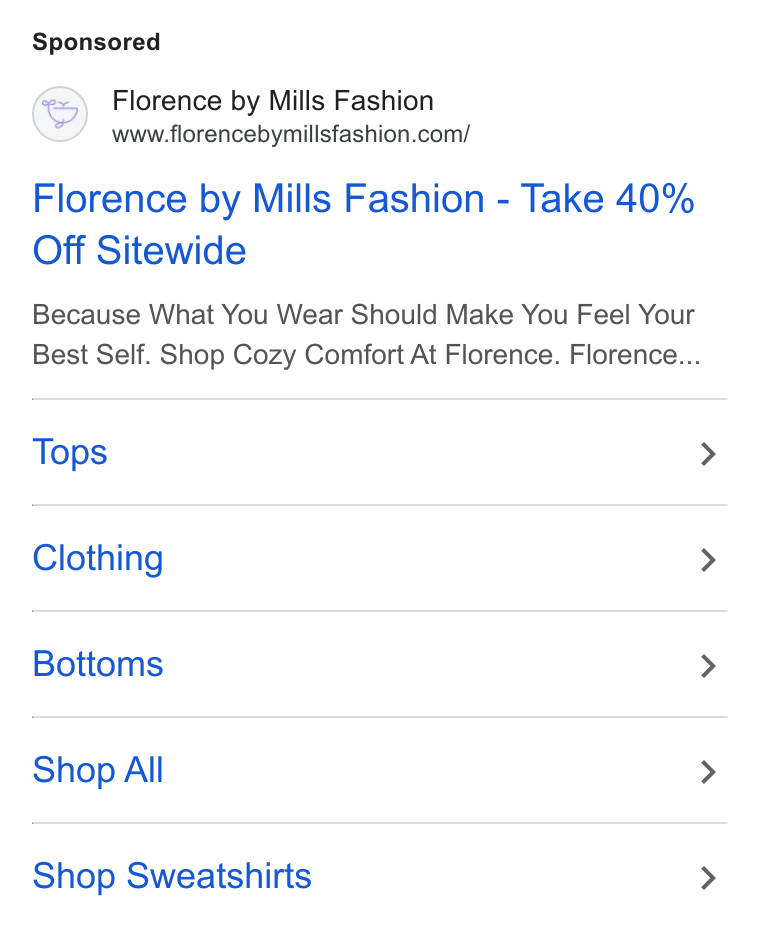The width and height of the screenshot is (760, 928).
Task: Open the Shop Sweatshirts chevron arrow
Action: (709, 878)
